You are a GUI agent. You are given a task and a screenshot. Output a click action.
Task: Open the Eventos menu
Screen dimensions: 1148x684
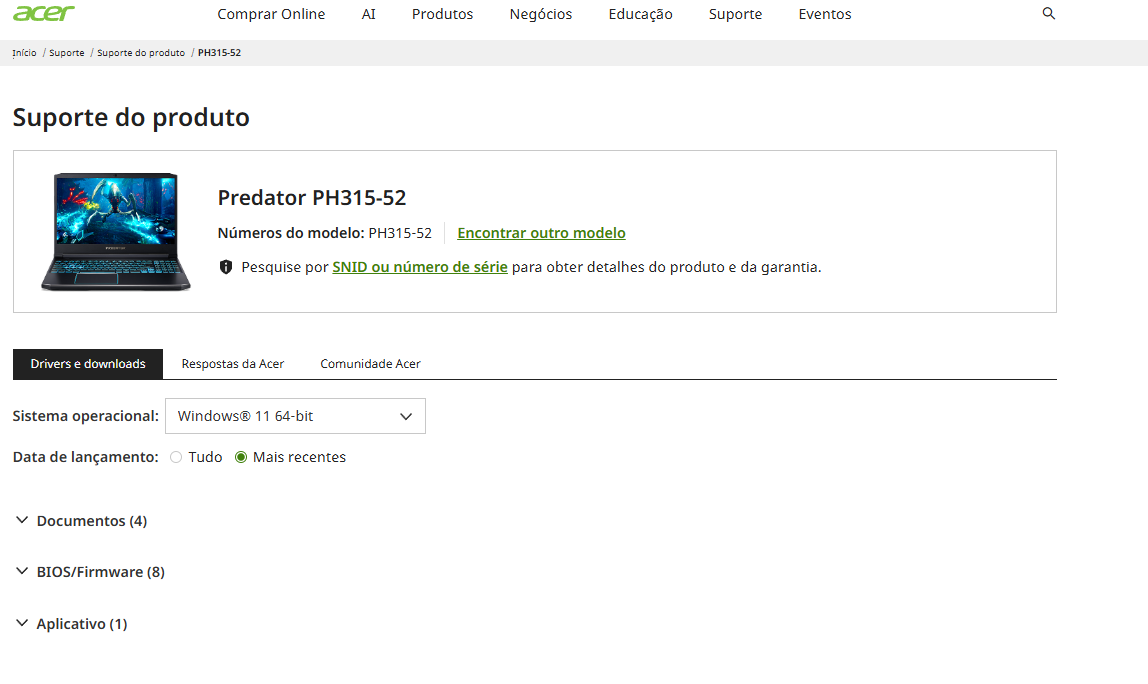pyautogui.click(x=824, y=14)
